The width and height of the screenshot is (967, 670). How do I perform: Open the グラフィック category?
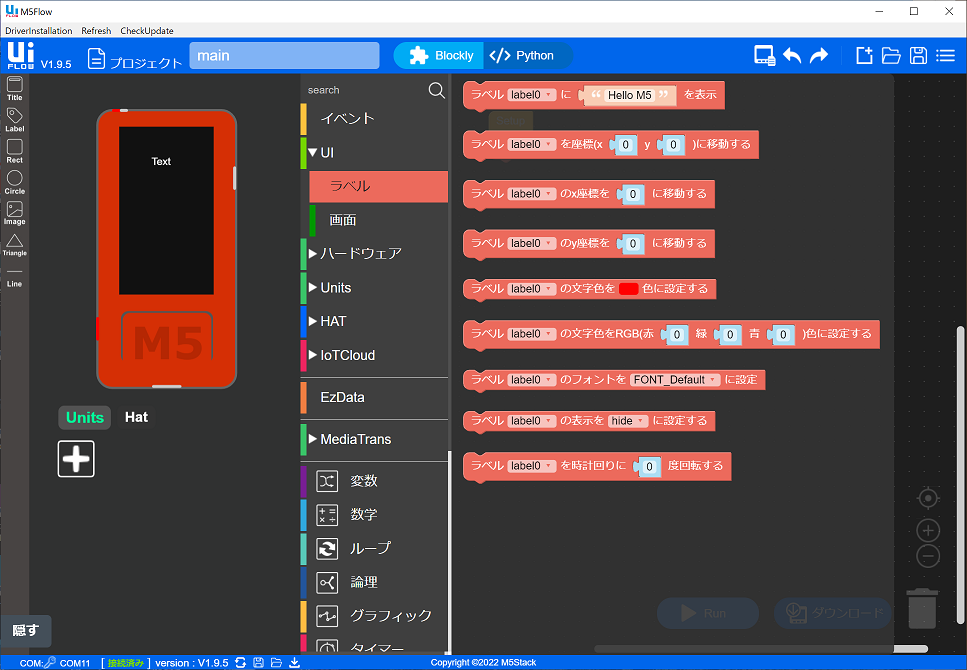pos(374,616)
